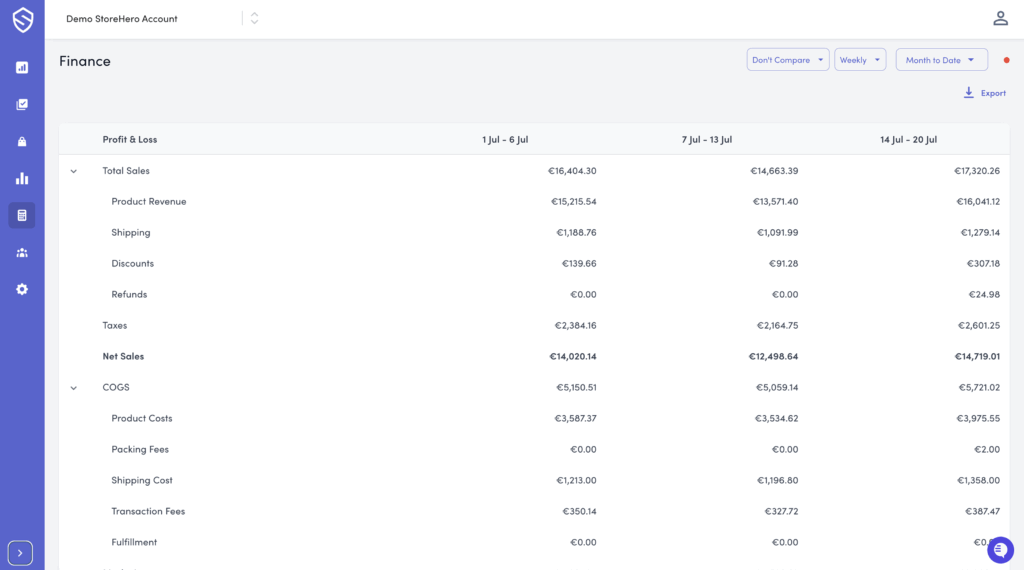1024x570 pixels.
Task: Open the Don't Compare dropdown
Action: click(788, 60)
